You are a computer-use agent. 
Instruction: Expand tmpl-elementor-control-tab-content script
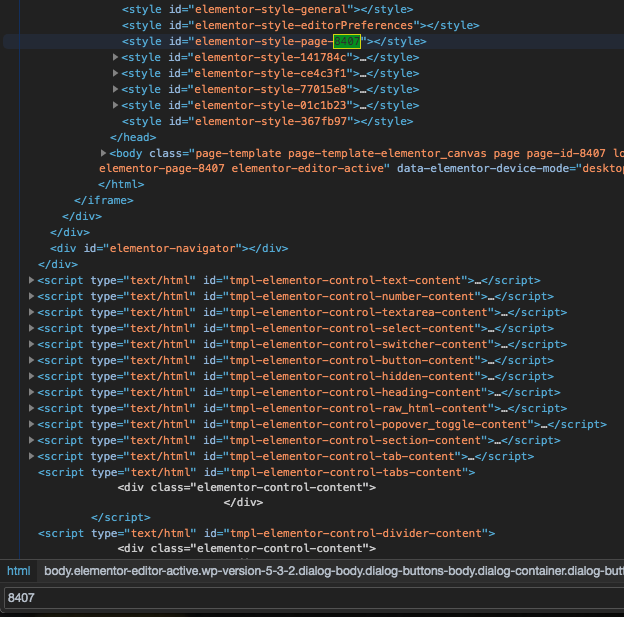tap(31, 456)
